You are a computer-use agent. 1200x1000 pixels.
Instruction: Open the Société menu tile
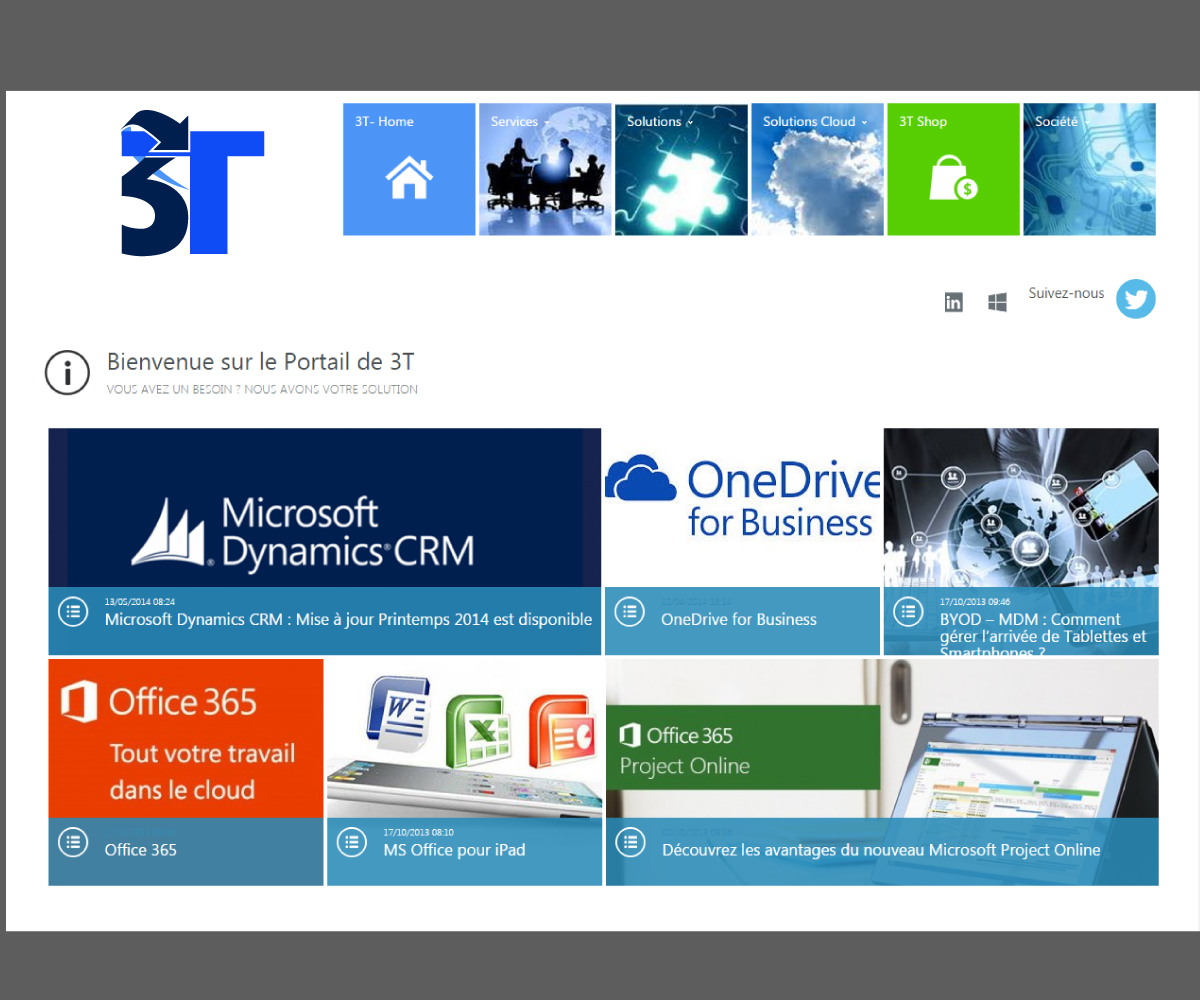1089,170
